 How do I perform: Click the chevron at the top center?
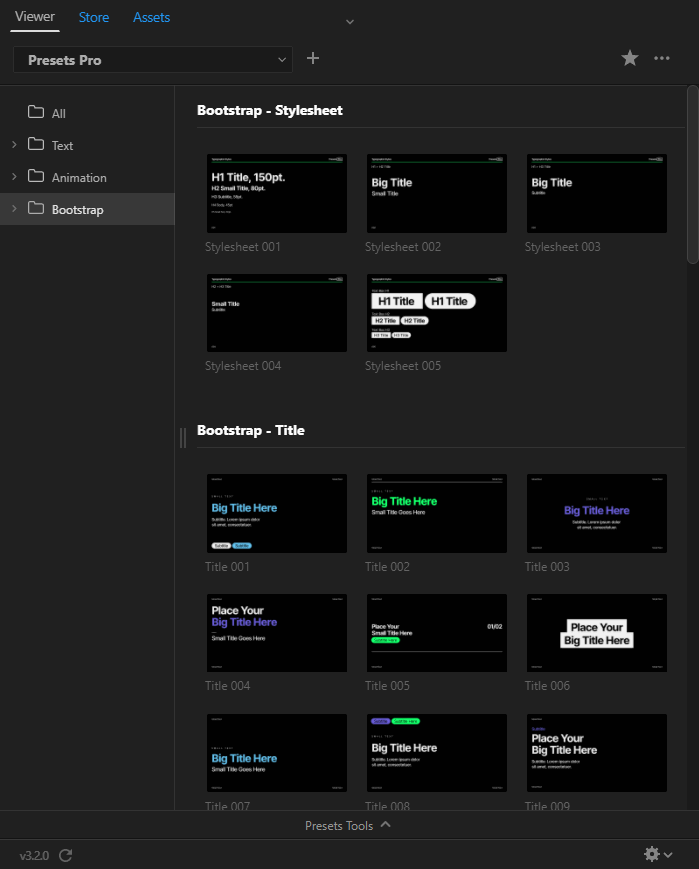pos(350,22)
